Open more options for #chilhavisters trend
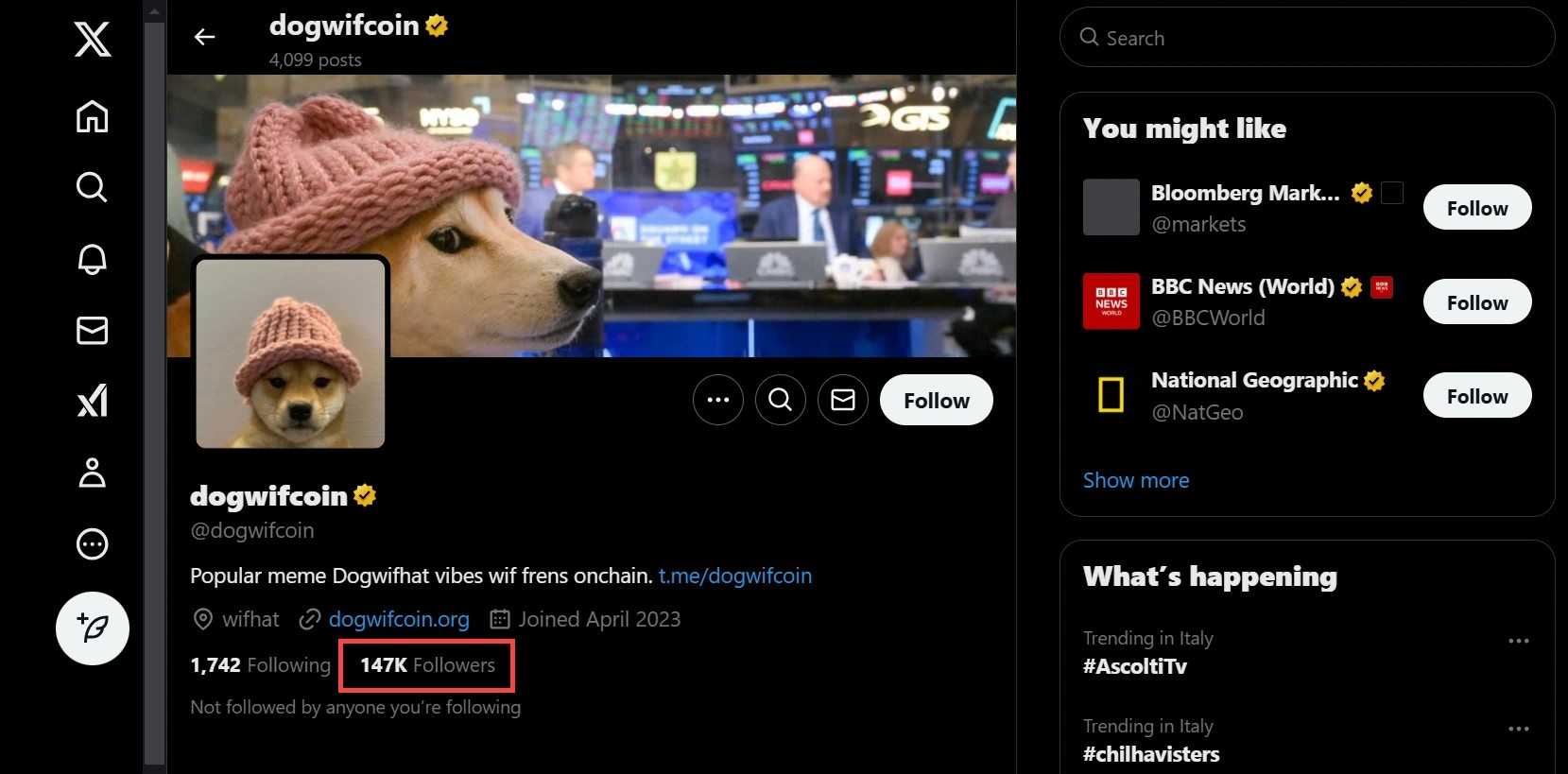1568x774 pixels. point(1519,729)
